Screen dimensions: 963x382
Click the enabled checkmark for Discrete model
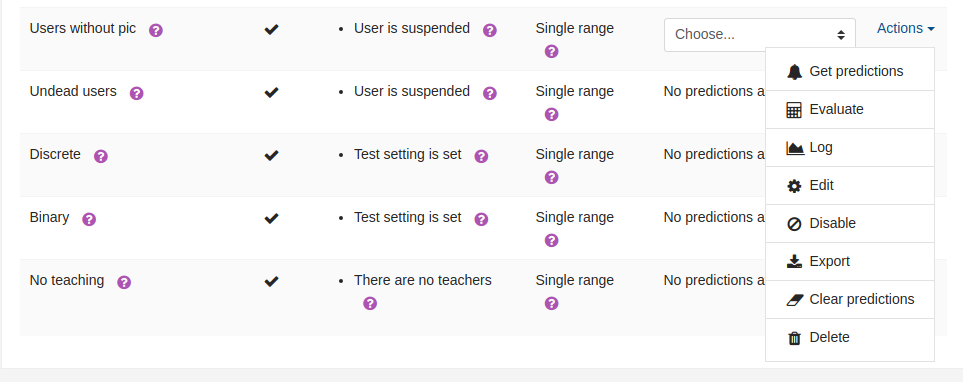(x=271, y=155)
